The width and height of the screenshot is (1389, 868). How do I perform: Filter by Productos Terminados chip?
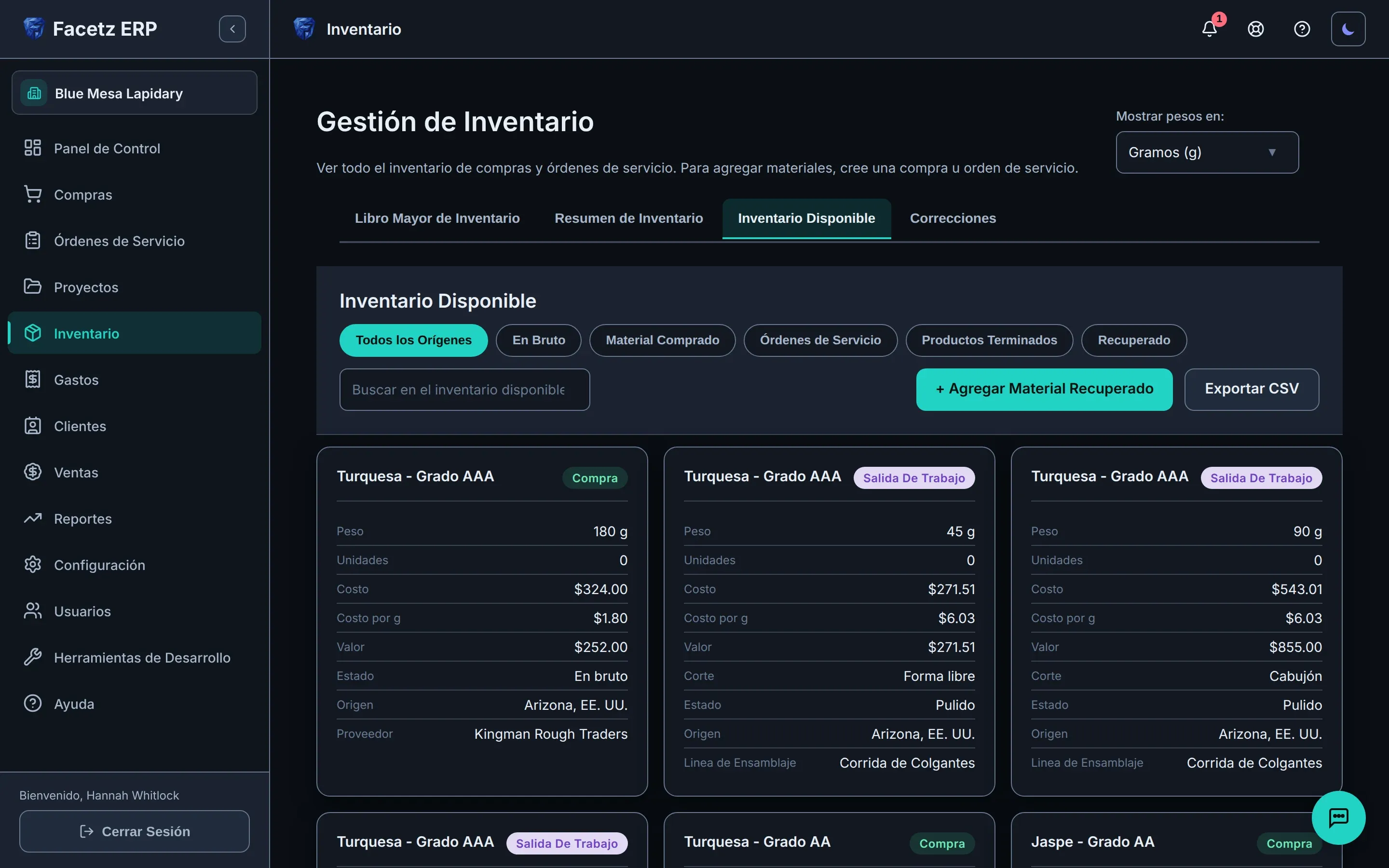[989, 340]
